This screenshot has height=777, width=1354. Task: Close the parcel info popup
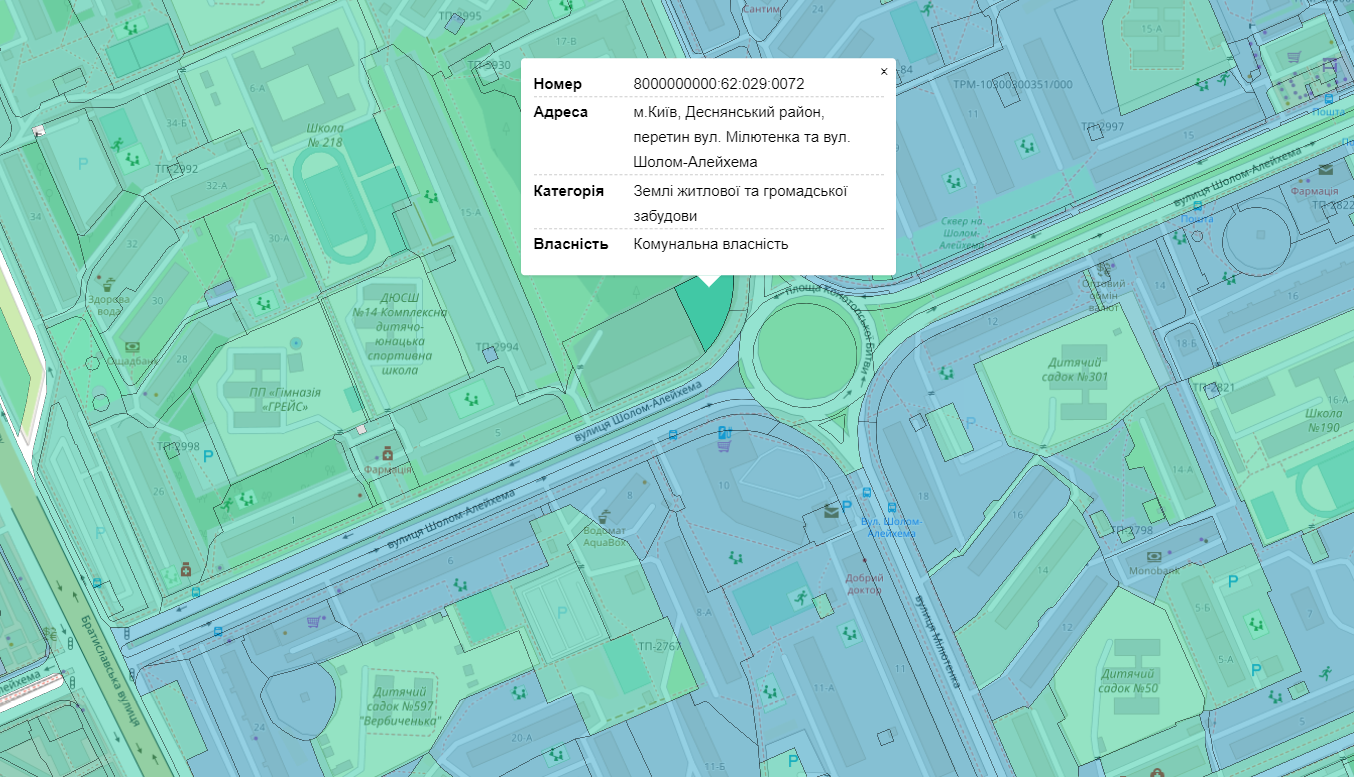tap(883, 72)
